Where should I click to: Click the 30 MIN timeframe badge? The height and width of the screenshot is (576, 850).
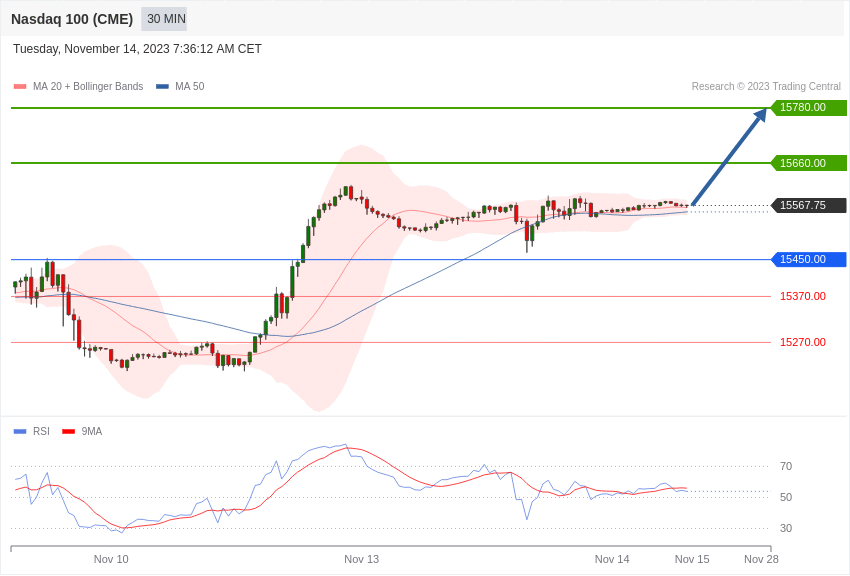[164, 19]
